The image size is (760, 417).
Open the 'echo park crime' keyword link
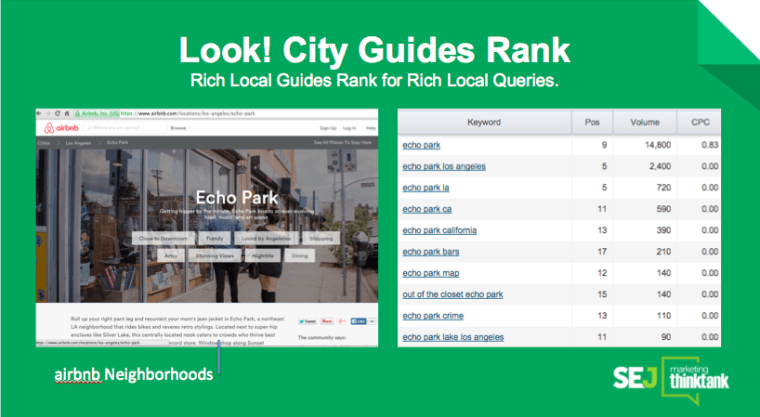pyautogui.click(x=433, y=316)
